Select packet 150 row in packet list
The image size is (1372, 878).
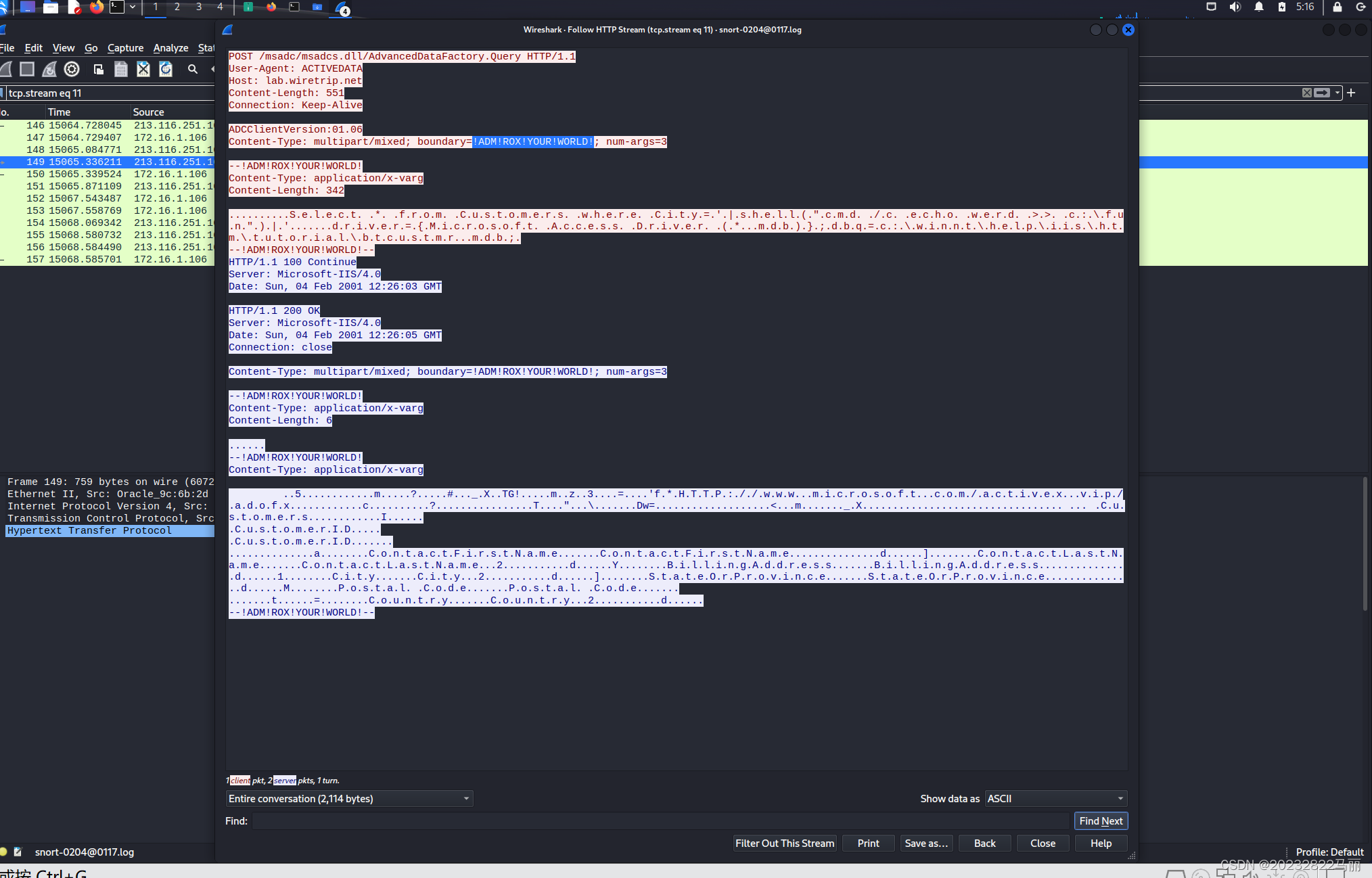tap(107, 174)
